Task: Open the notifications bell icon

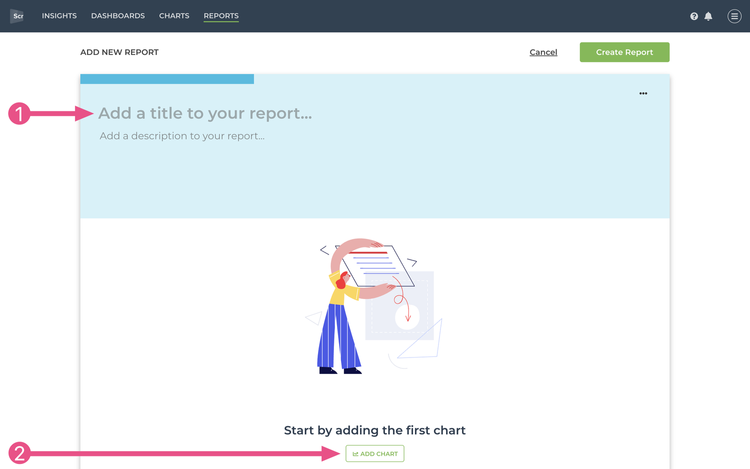Action: (708, 16)
